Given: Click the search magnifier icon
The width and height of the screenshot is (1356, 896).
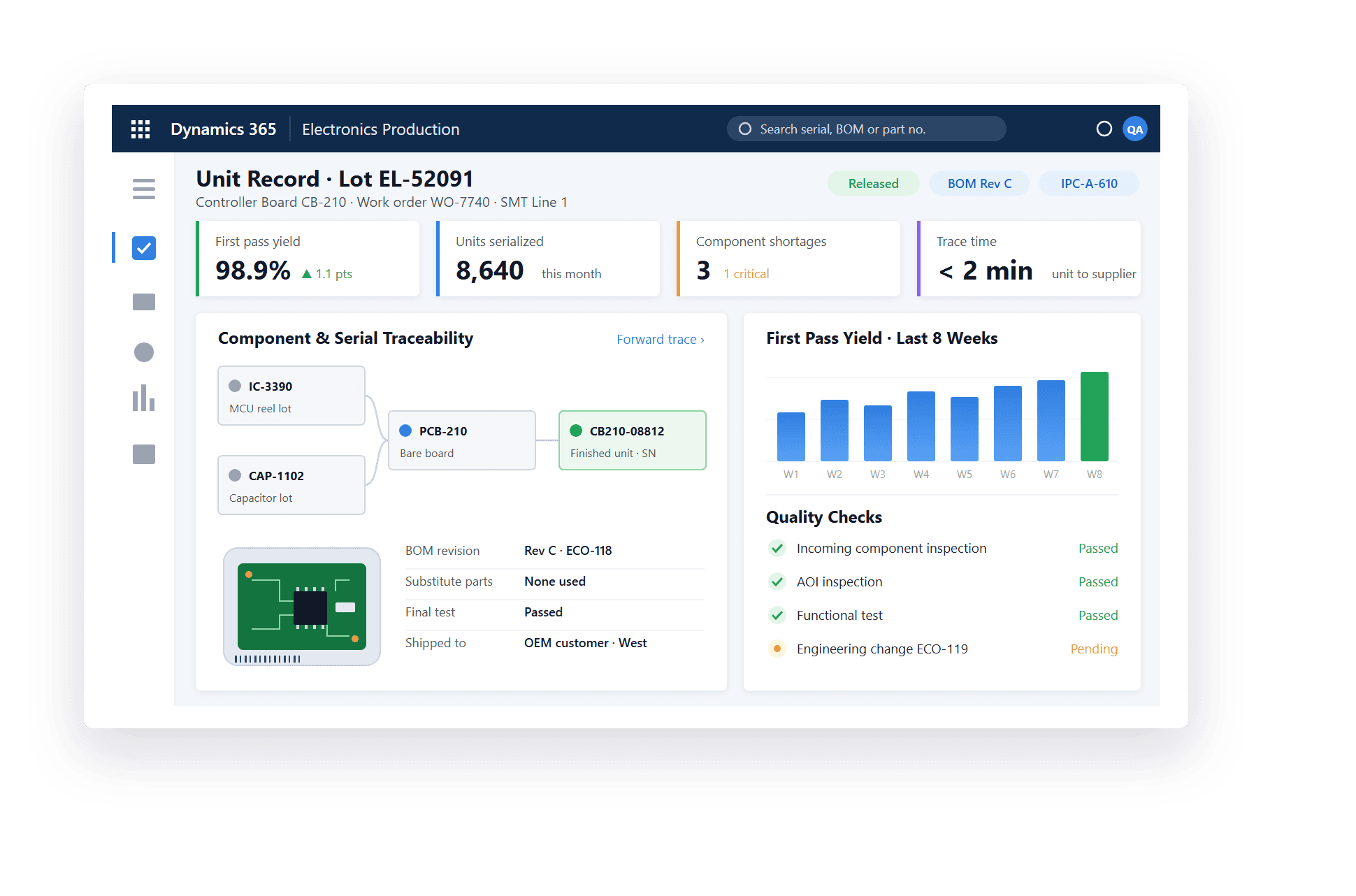Looking at the screenshot, I should coord(745,129).
